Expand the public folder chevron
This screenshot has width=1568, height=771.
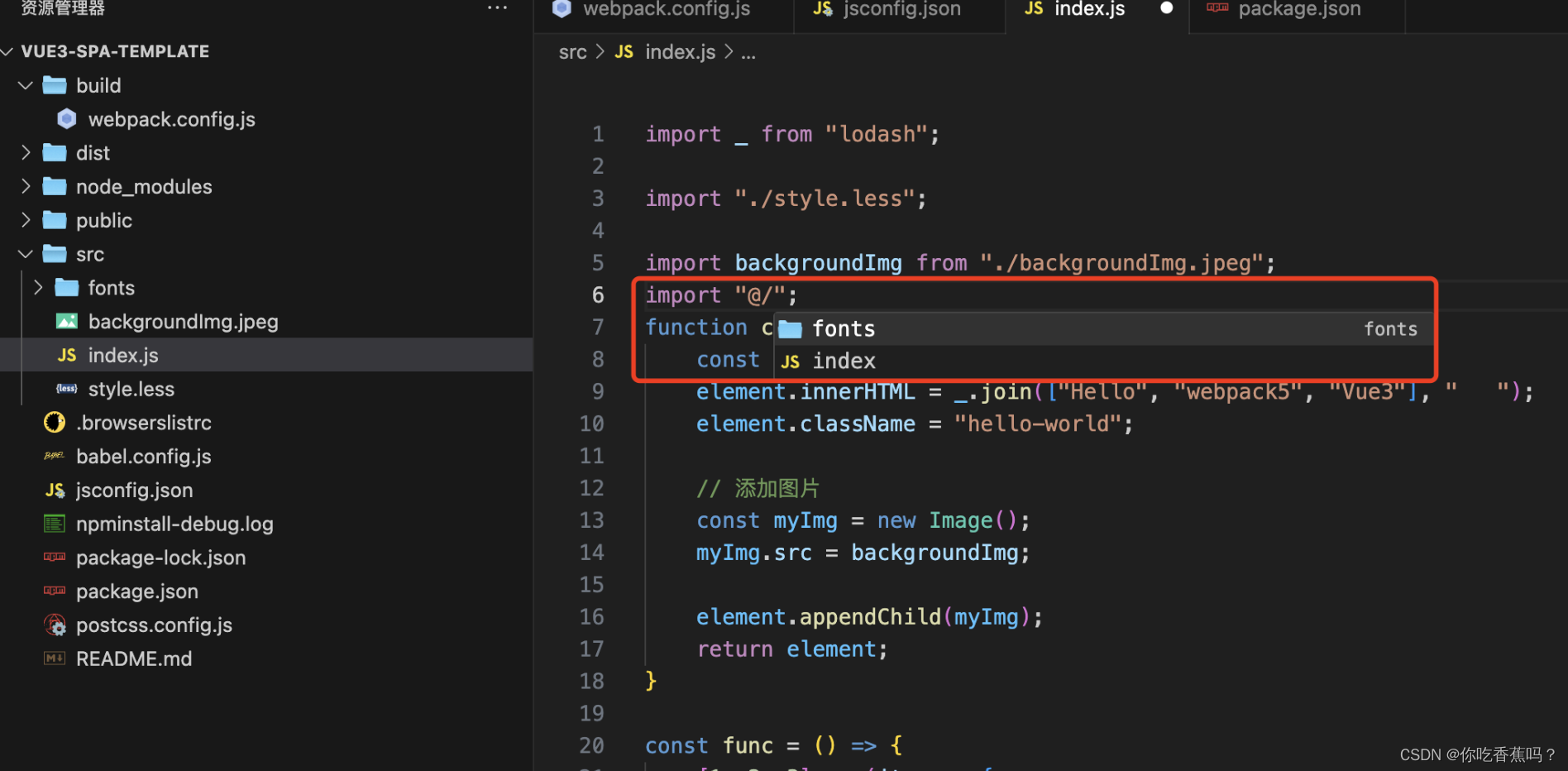pos(26,220)
